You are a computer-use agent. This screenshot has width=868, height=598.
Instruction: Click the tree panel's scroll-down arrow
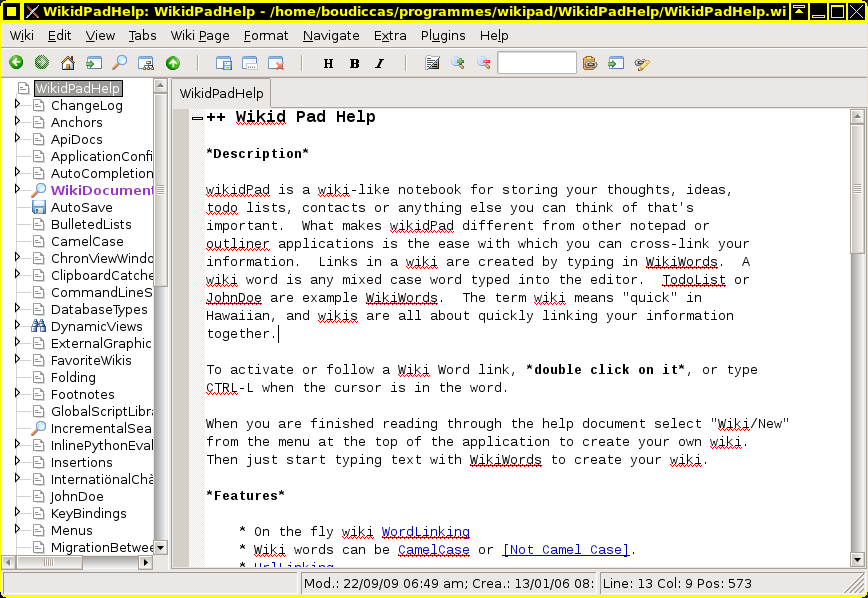[x=161, y=548]
